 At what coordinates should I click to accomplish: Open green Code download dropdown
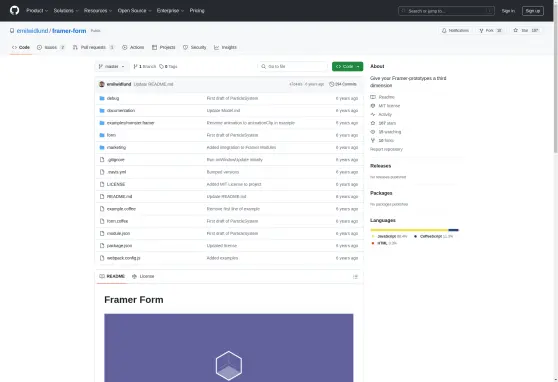(347, 67)
